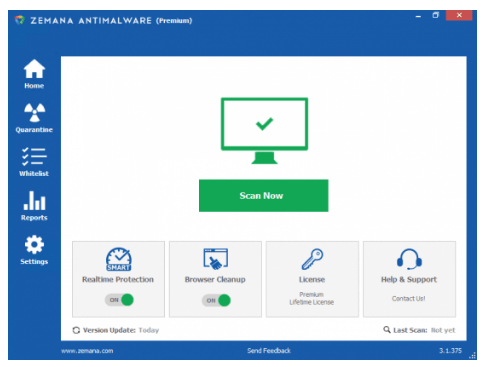This screenshot has height=367, width=484.
Task: Click the Browser Cleanup label
Action: coord(215,279)
